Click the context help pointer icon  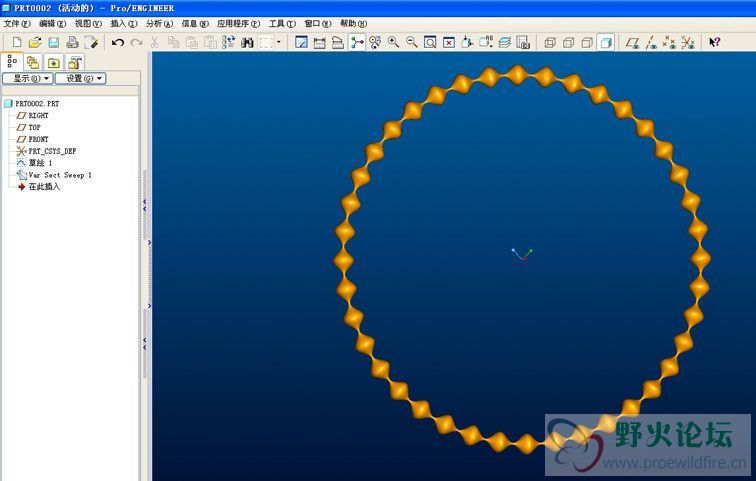[715, 42]
